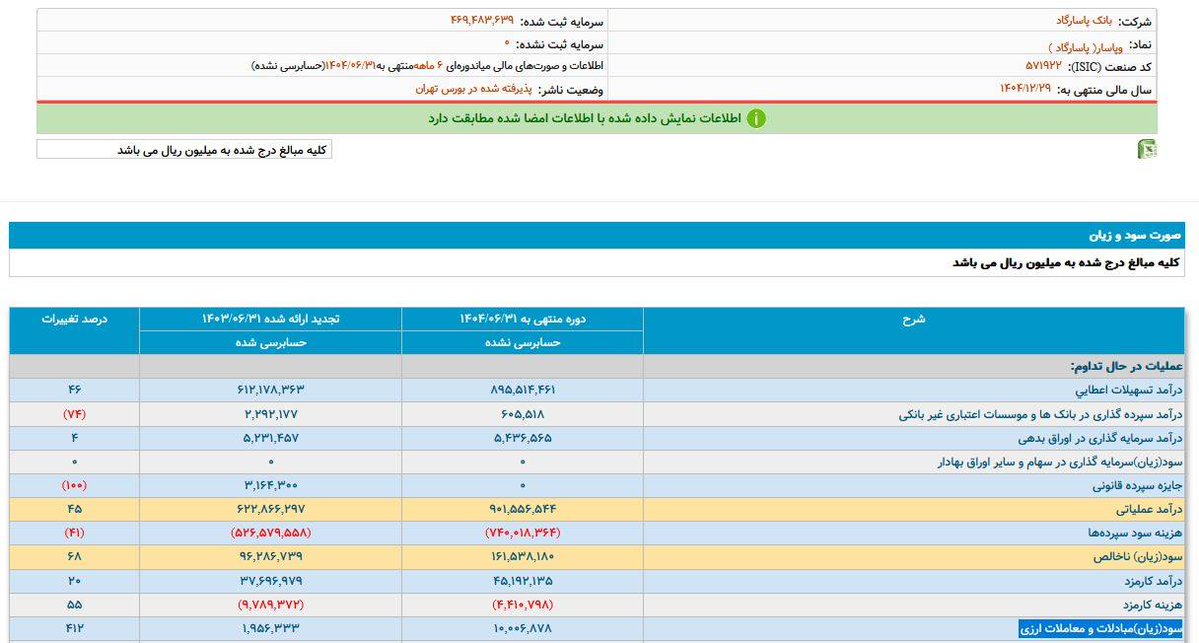Click value ۶۱۲,۱۷۸,۳۶۳ in facilities income row
The image size is (1199, 643).
pos(271,390)
